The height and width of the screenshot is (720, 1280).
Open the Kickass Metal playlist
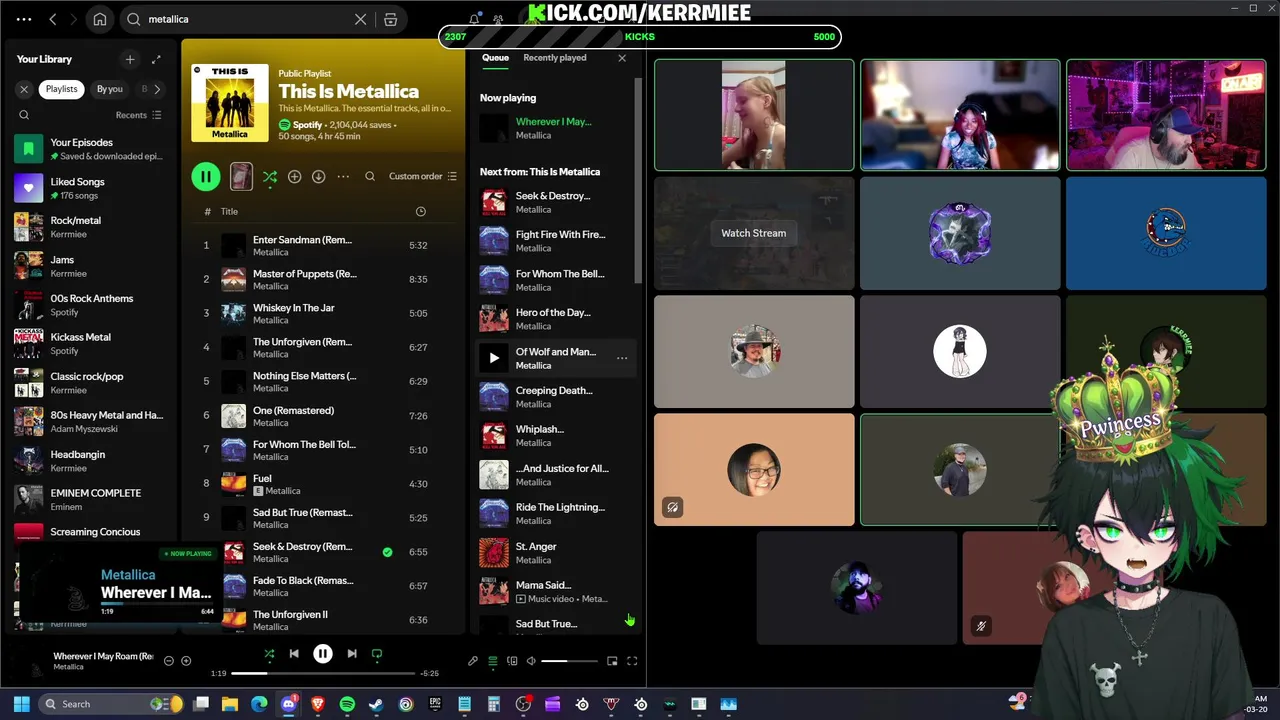point(90,344)
